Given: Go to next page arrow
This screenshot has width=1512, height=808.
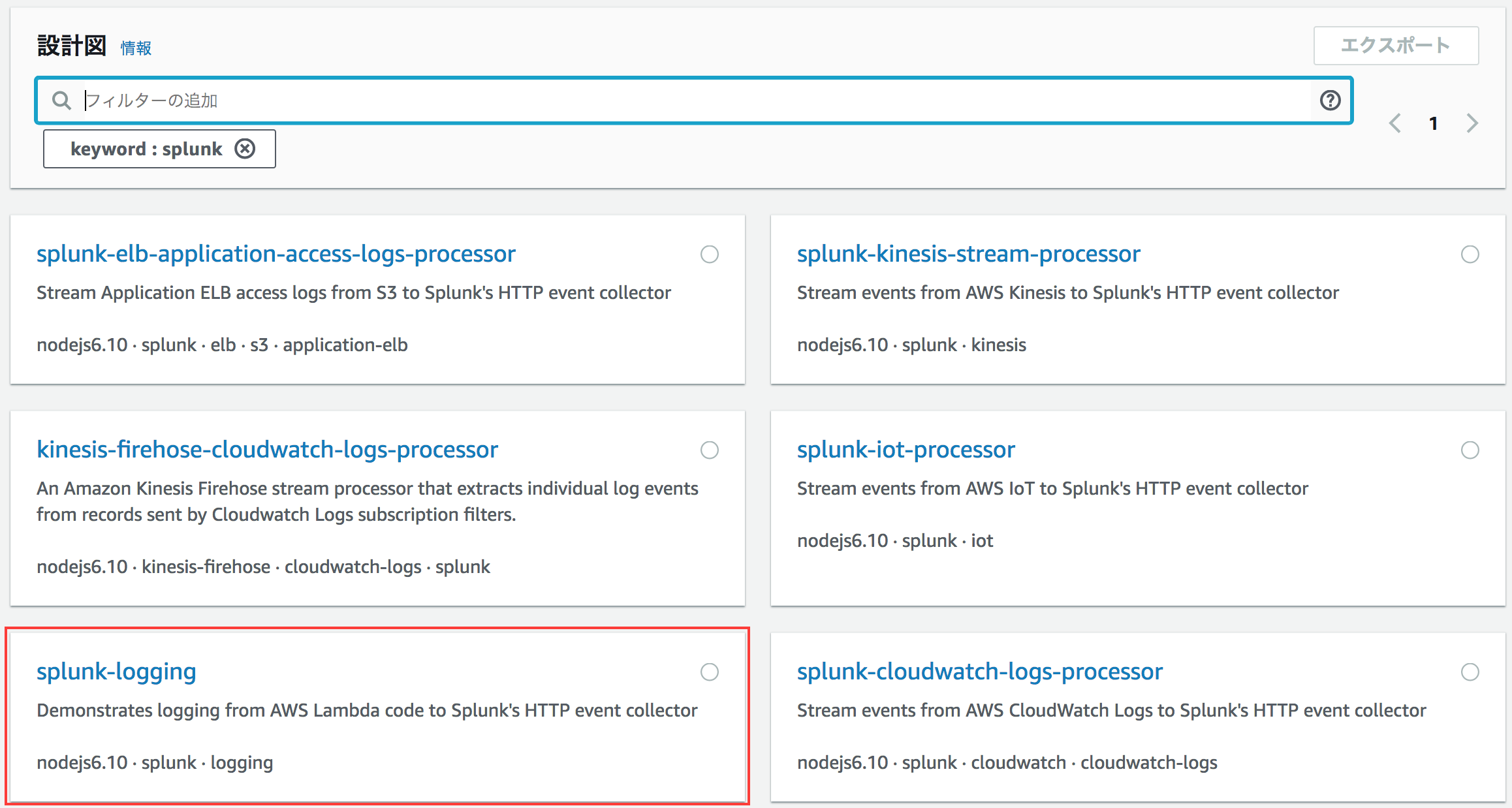Looking at the screenshot, I should tap(1472, 123).
